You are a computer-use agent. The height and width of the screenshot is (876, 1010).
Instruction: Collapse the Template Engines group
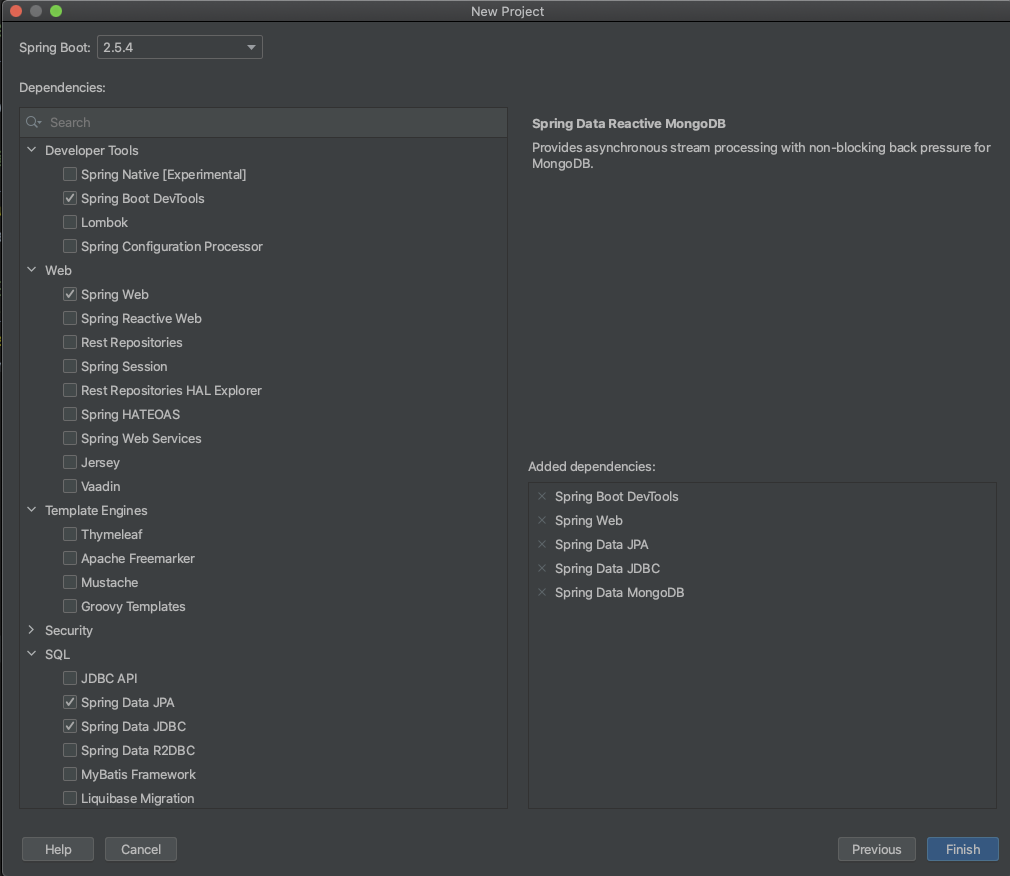pyautogui.click(x=32, y=509)
